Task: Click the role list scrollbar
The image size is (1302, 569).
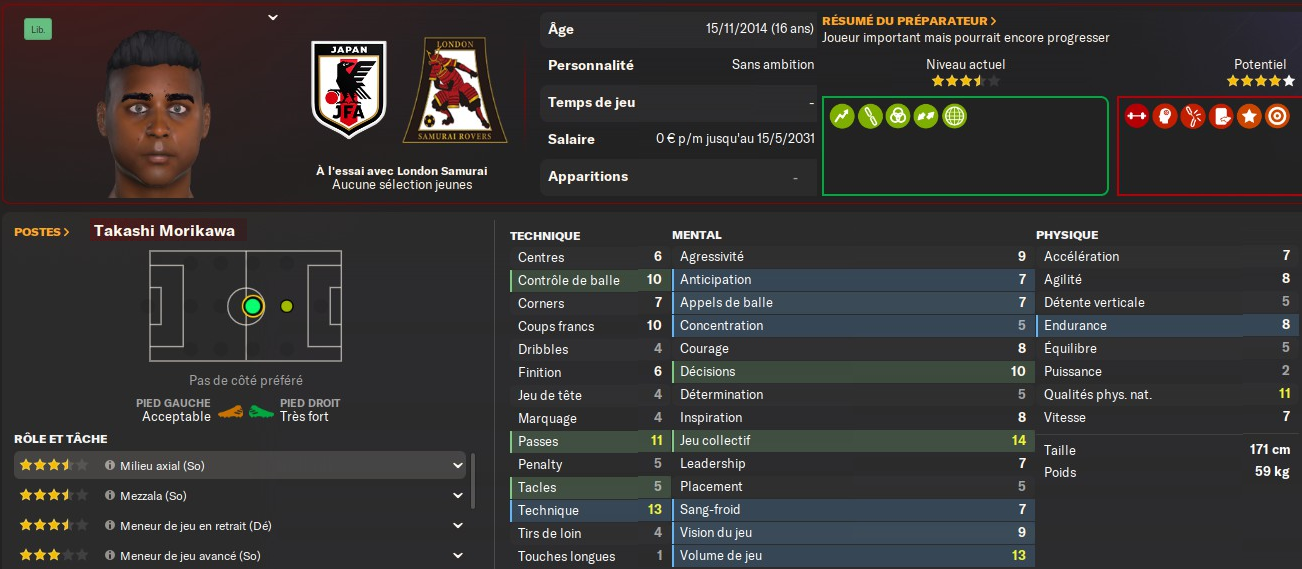Action: click(473, 480)
